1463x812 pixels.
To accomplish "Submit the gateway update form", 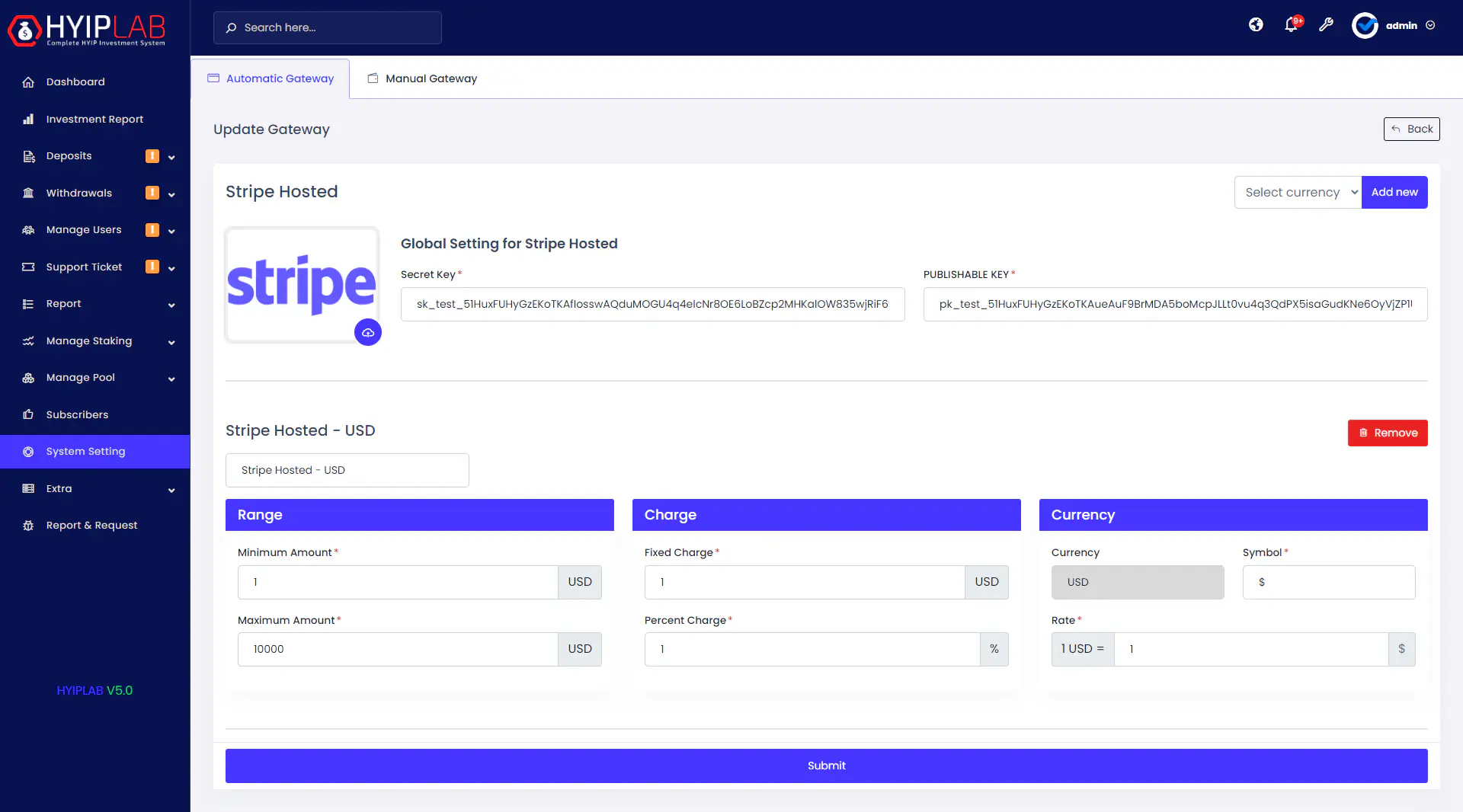I will pos(827,766).
